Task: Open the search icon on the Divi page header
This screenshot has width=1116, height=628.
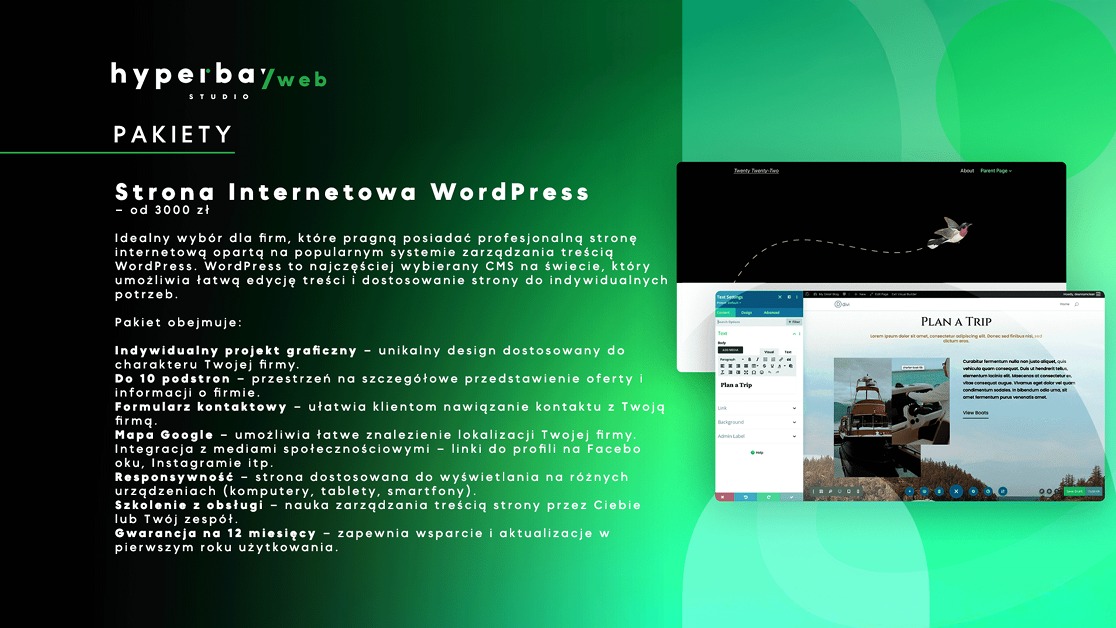Action: tap(1076, 303)
